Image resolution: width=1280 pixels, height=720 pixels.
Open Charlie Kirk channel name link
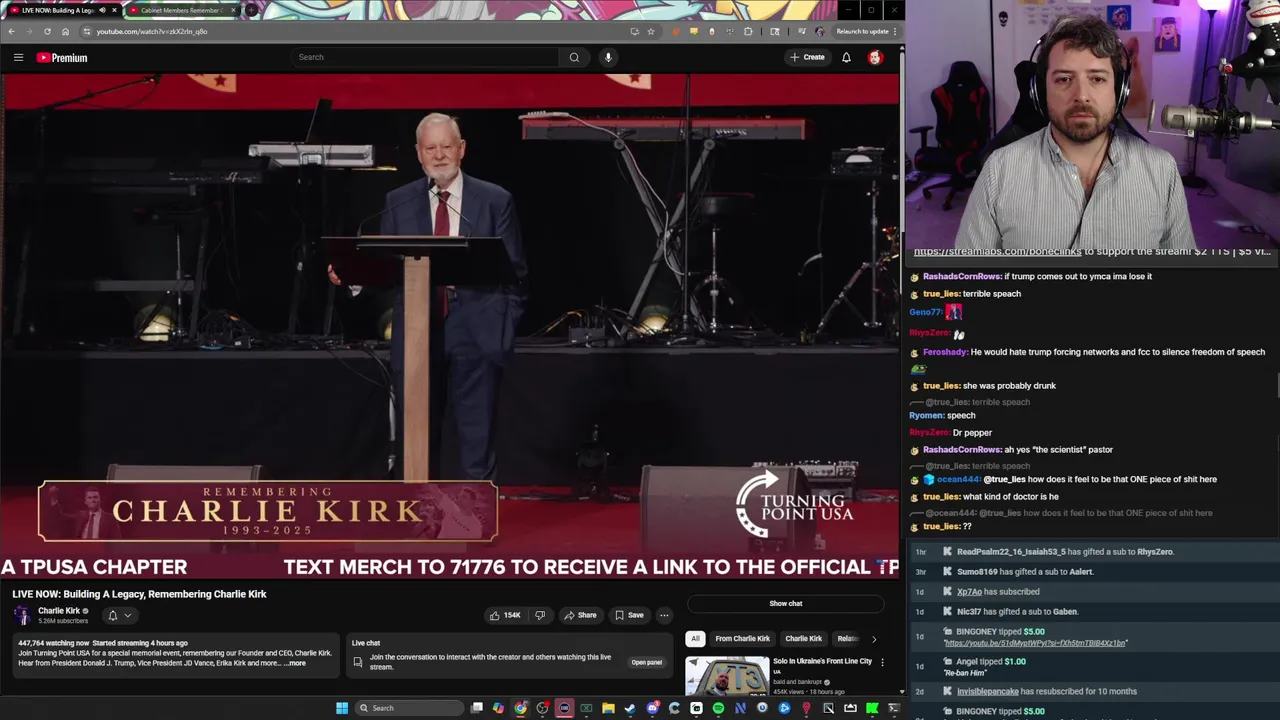[x=59, y=611]
